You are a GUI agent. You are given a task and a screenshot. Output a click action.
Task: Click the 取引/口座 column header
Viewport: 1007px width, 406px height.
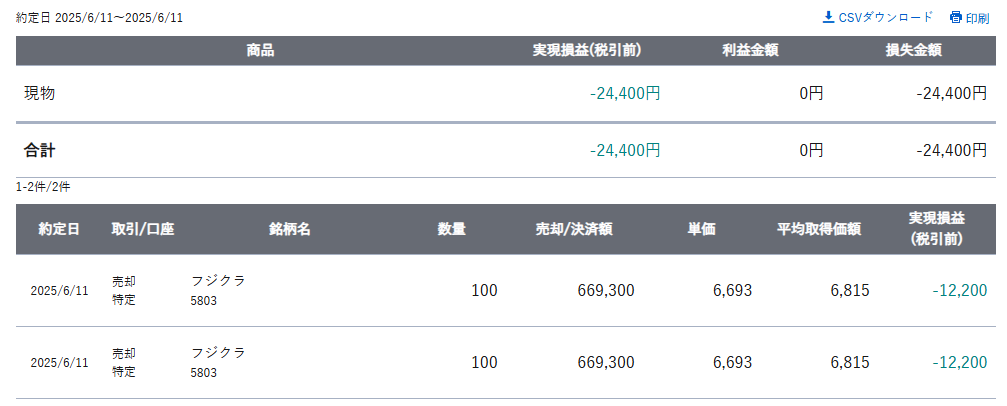(x=143, y=229)
